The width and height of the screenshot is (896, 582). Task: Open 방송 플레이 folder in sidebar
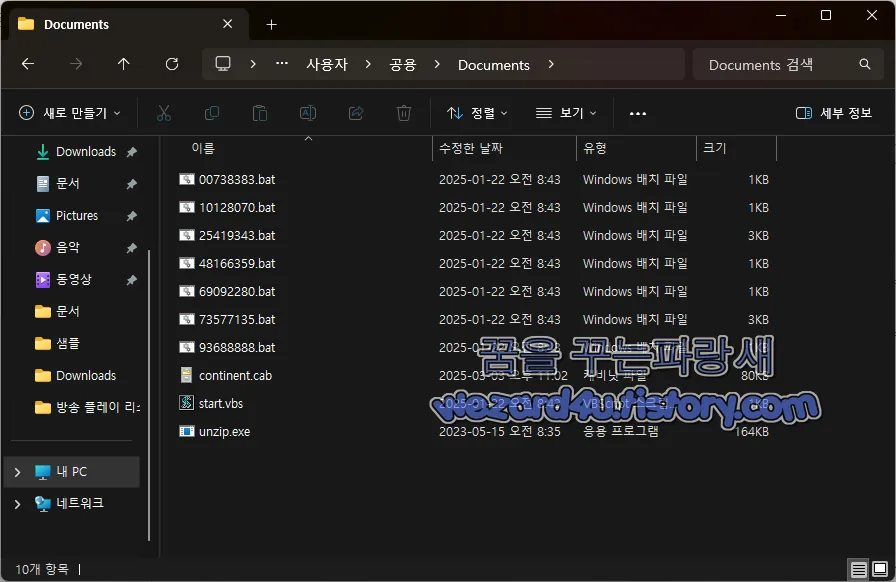[89, 408]
